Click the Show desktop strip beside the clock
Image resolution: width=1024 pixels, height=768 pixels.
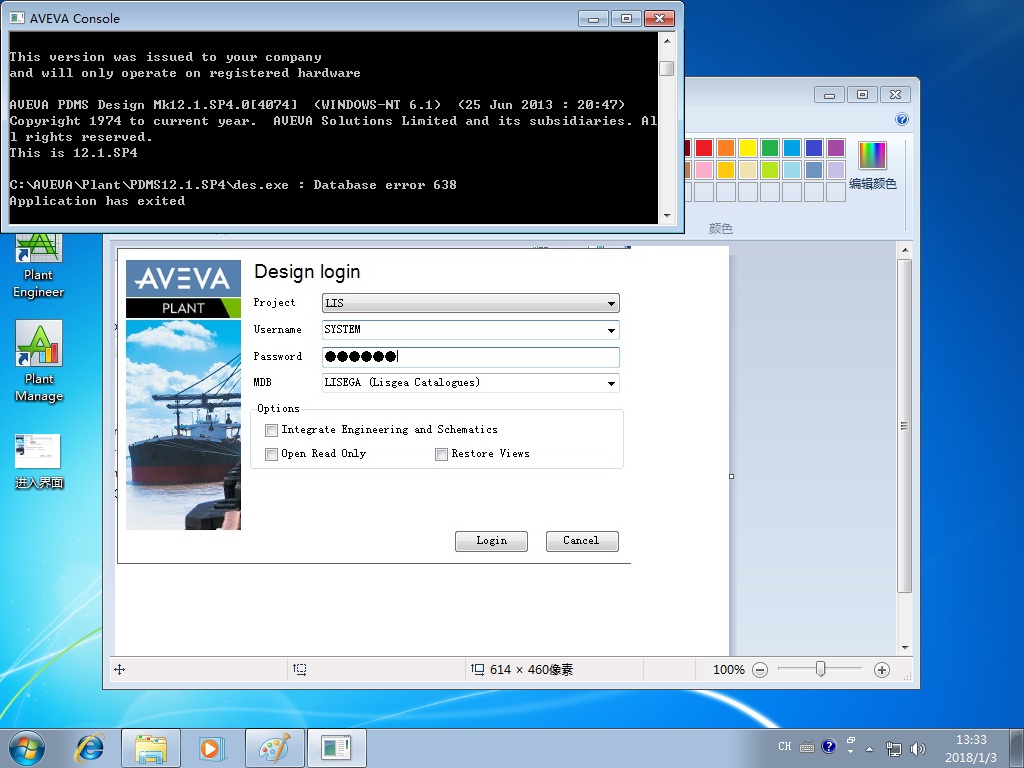coord(1016,748)
